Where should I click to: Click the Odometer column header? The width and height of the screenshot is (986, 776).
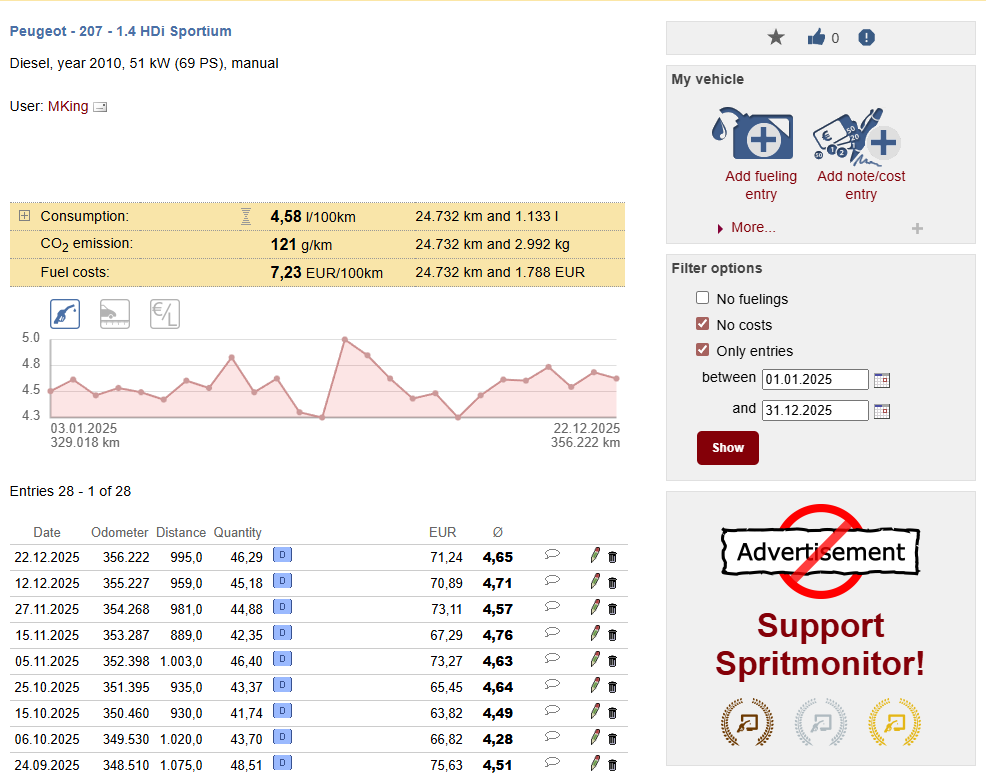119,533
